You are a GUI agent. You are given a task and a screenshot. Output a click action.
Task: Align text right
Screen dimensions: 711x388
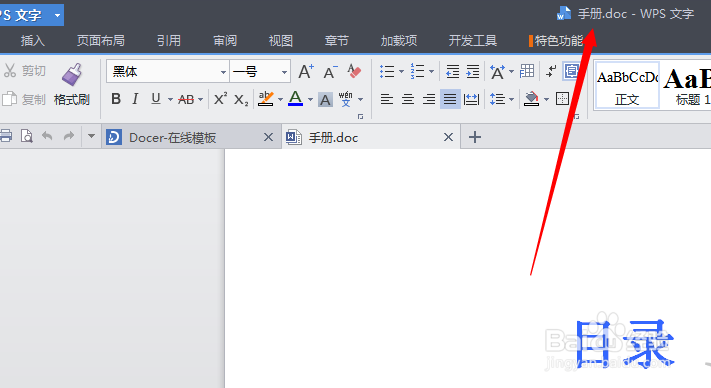429,99
